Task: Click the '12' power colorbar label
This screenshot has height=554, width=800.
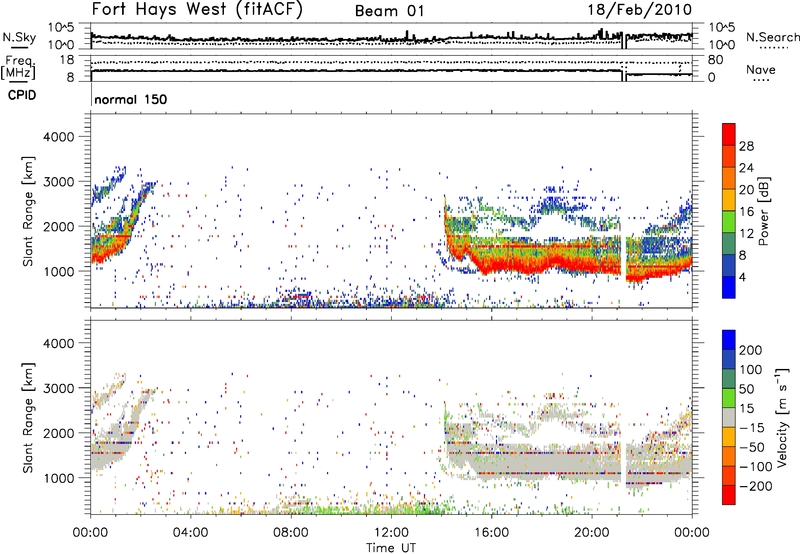Action: pos(746,234)
